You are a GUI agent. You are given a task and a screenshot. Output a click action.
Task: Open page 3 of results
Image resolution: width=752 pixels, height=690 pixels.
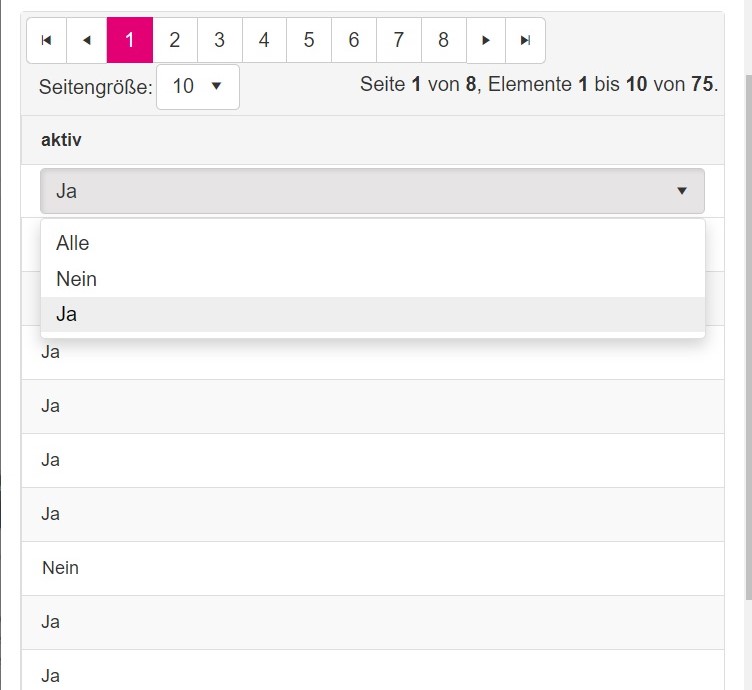[219, 40]
